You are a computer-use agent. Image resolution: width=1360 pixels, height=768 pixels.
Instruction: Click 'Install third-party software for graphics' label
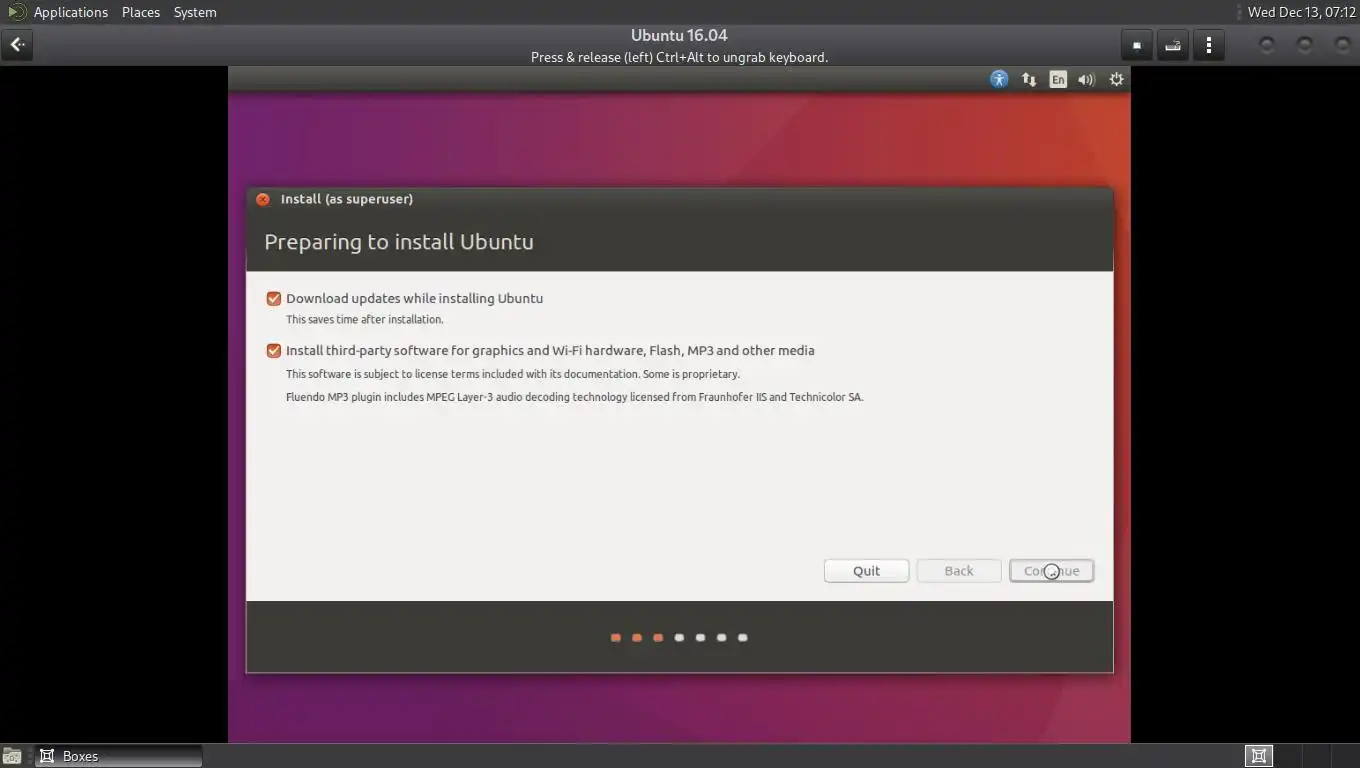(550, 351)
